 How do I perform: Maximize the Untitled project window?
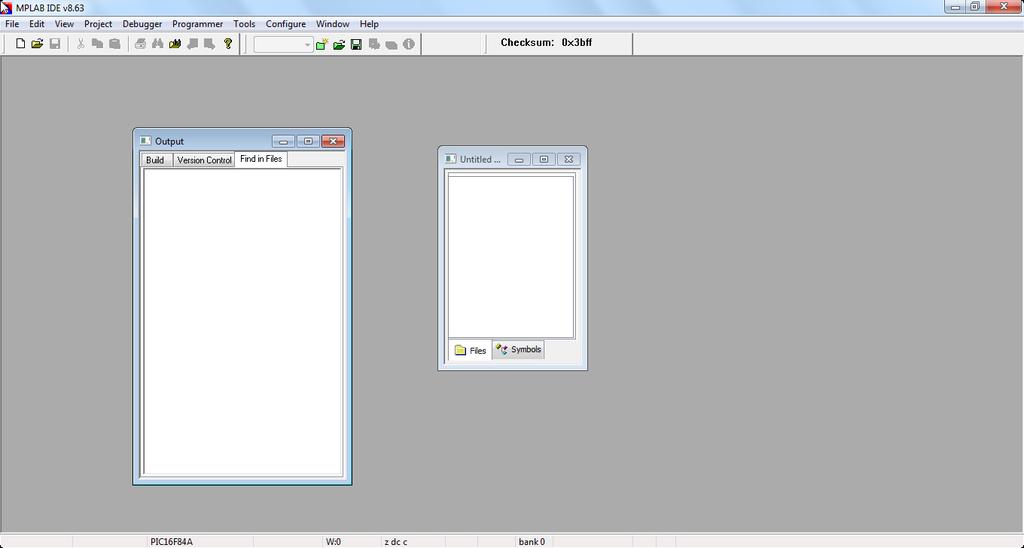(543, 159)
